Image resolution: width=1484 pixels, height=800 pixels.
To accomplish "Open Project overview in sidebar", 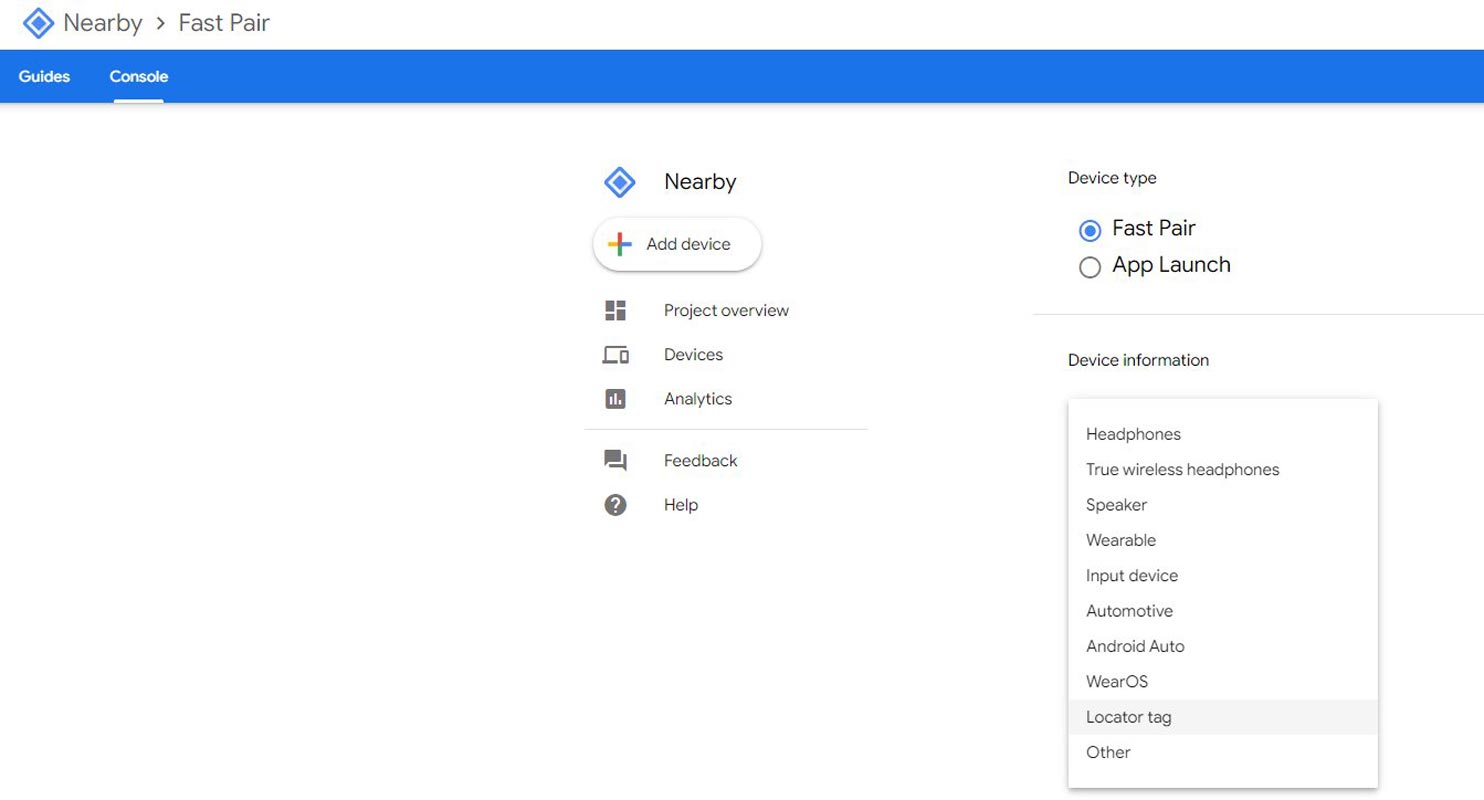I will pos(726,311).
